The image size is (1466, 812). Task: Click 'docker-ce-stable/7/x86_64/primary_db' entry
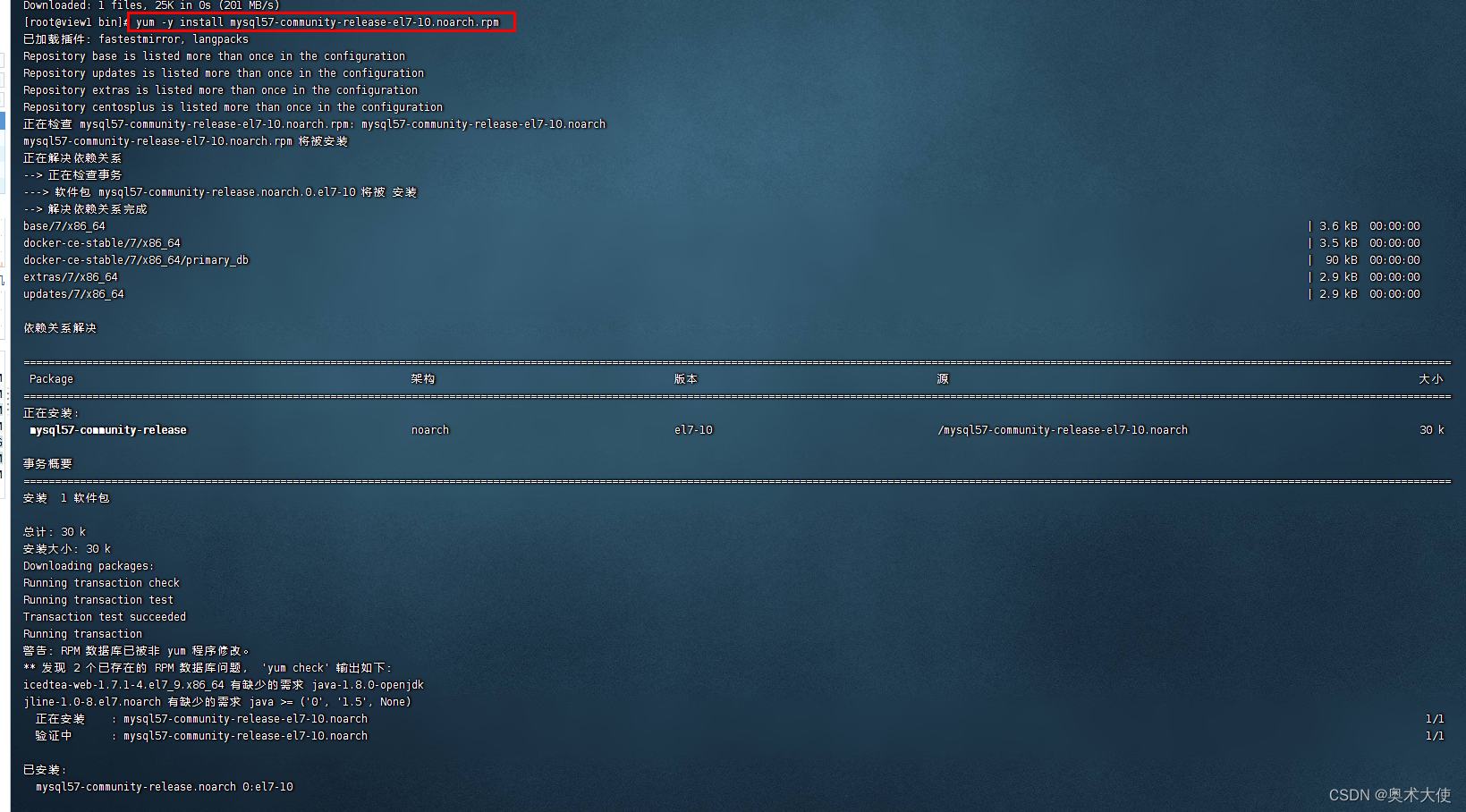click(136, 260)
